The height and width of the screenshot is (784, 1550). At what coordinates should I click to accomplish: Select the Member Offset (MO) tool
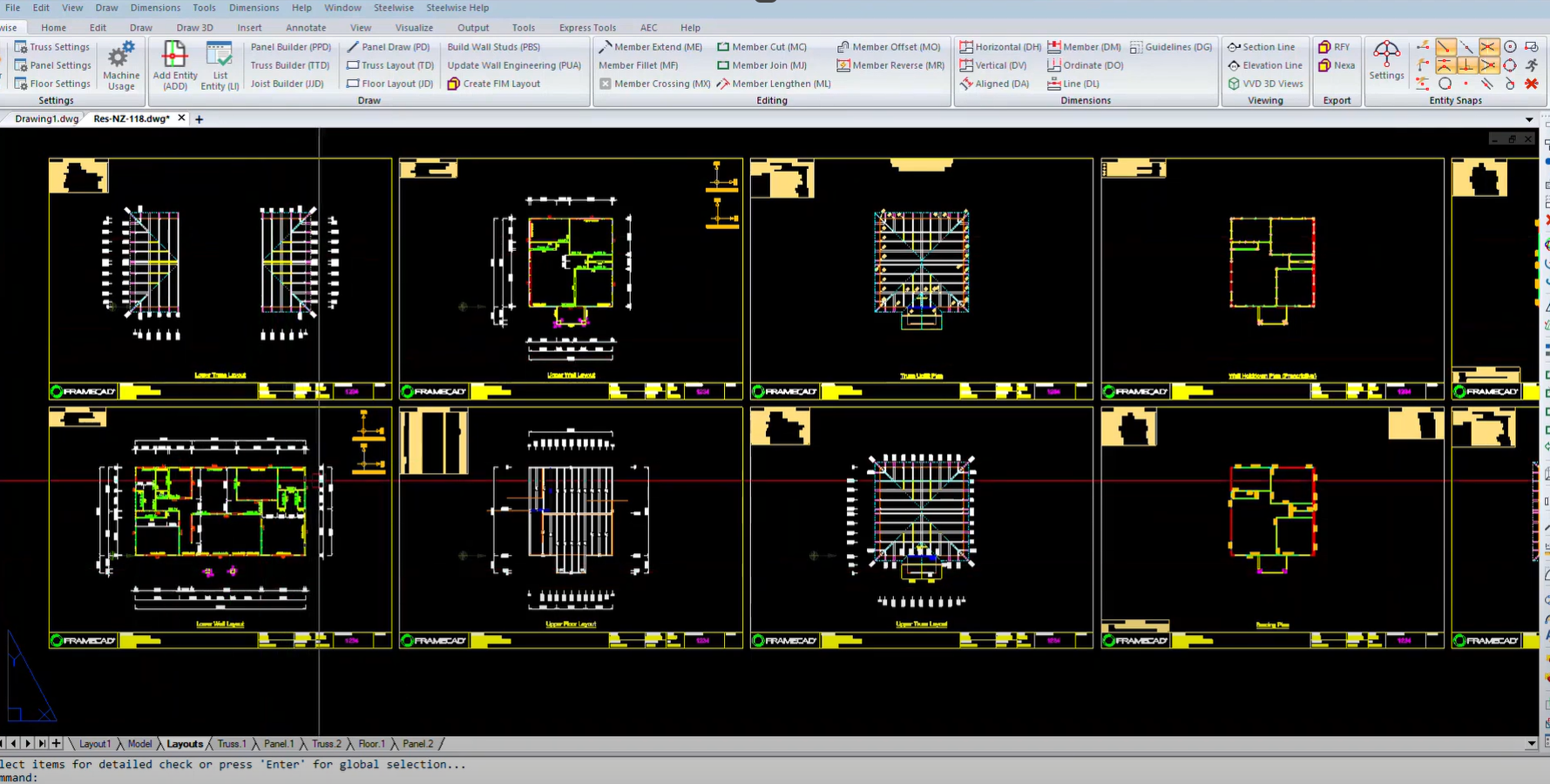tap(889, 46)
